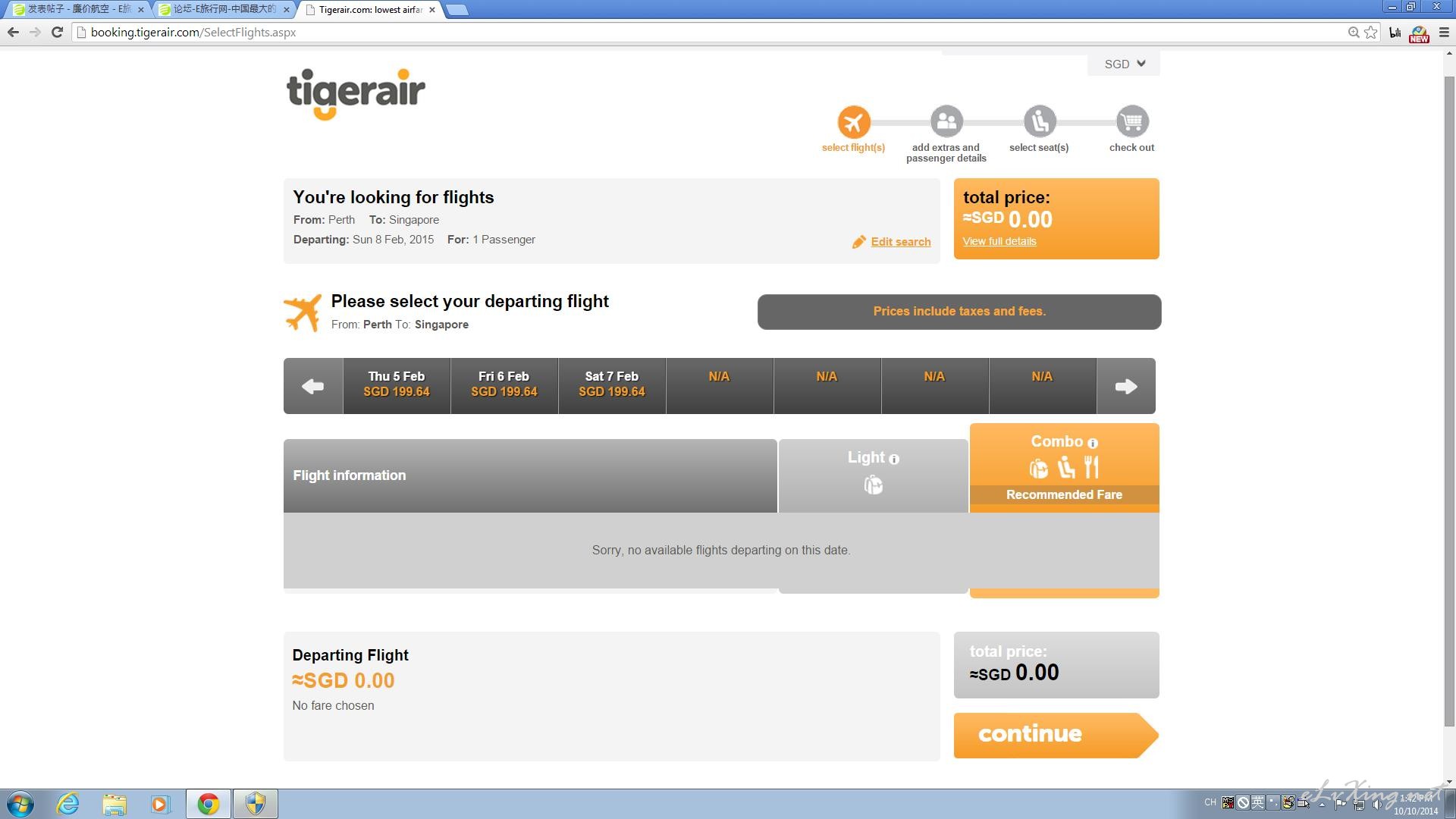
Task: Close the Tigerair.com browser tab
Action: (432, 10)
